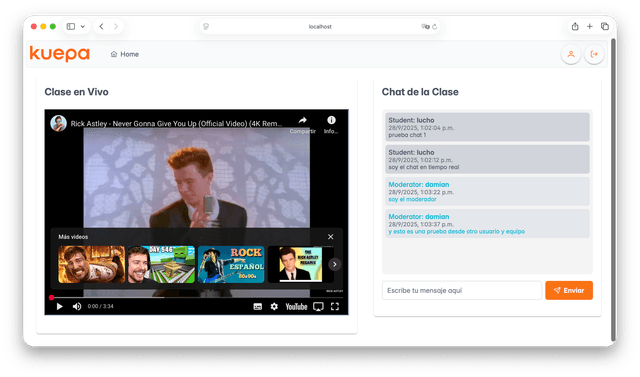Viewport: 640px width, 377px height.
Task: Expand the sidebar options dropdown chevron
Action: coord(82,27)
